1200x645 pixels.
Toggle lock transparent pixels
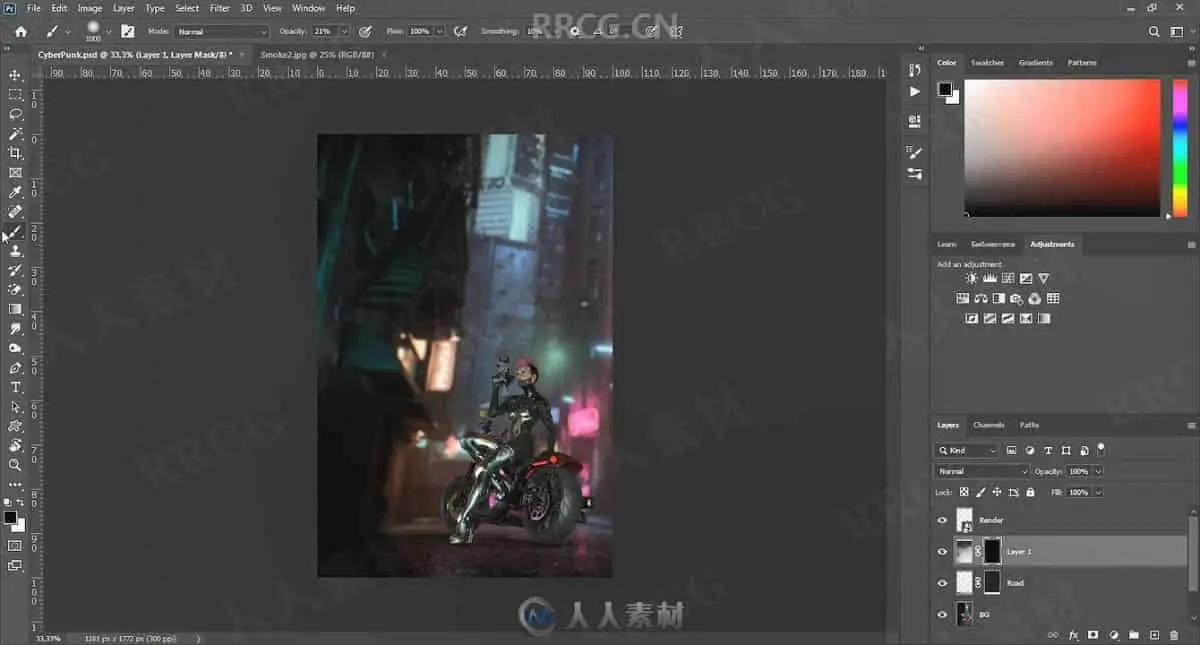964,492
